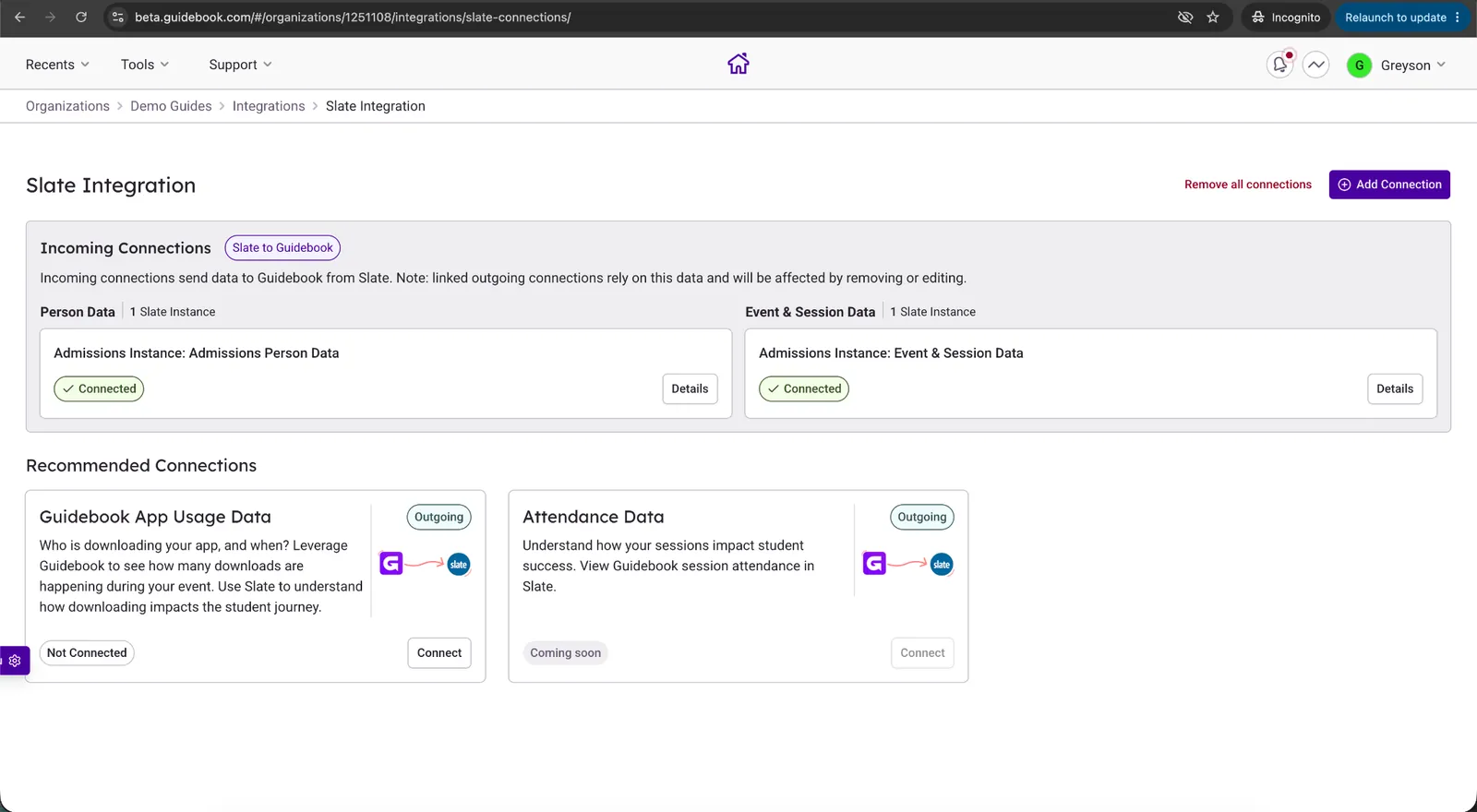Click Guidebook logo in Attendance Data card

click(874, 563)
